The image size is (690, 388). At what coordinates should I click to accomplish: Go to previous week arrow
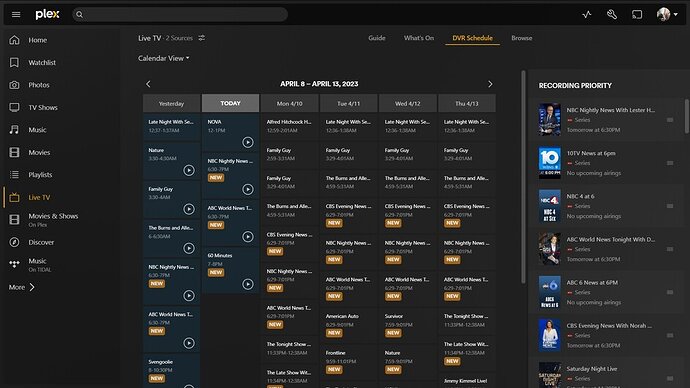(148, 84)
